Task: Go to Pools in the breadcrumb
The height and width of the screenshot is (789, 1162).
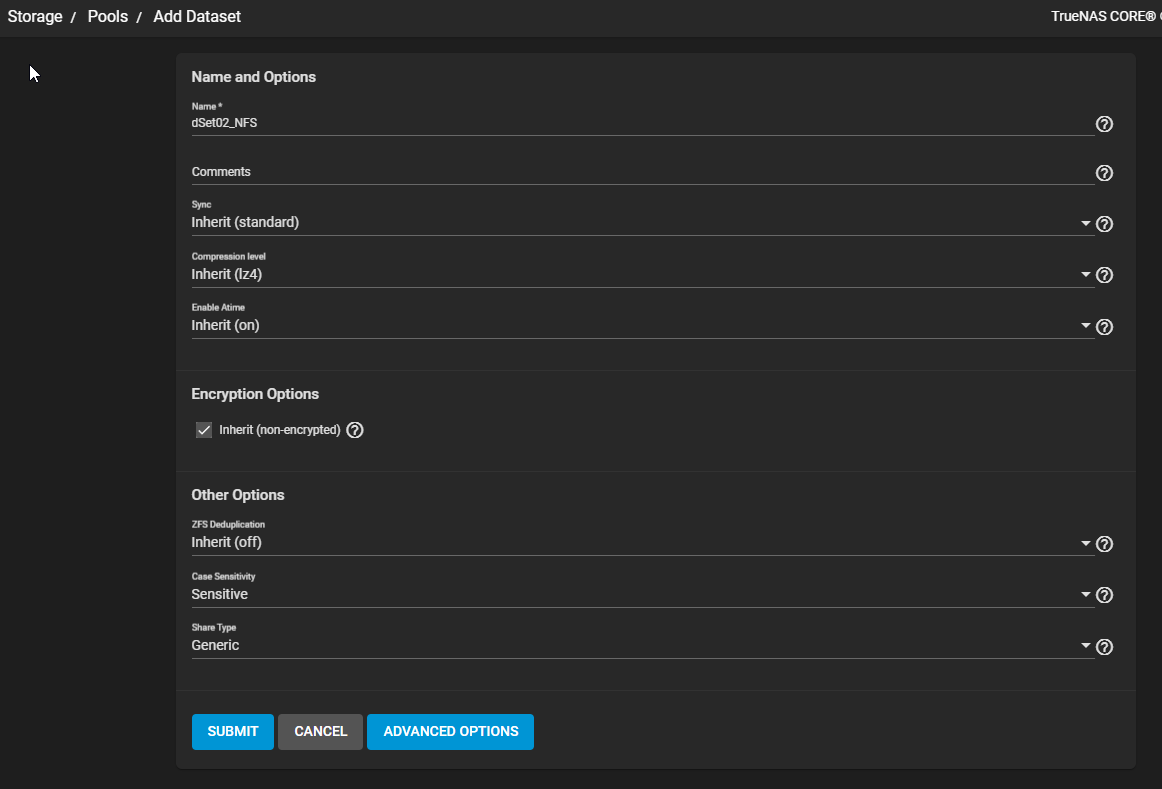Action: pos(107,16)
